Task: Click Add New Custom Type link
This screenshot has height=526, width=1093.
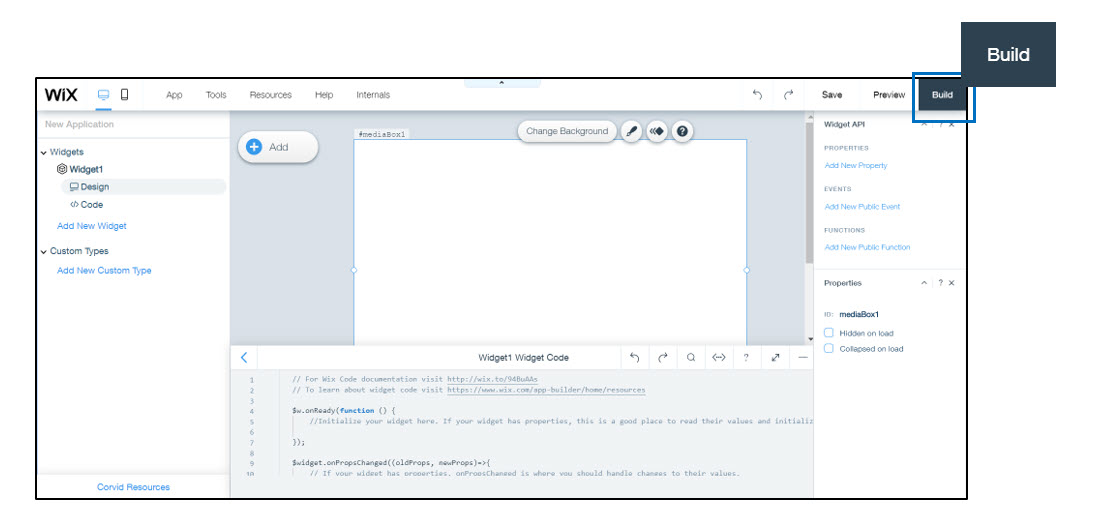Action: (x=104, y=270)
